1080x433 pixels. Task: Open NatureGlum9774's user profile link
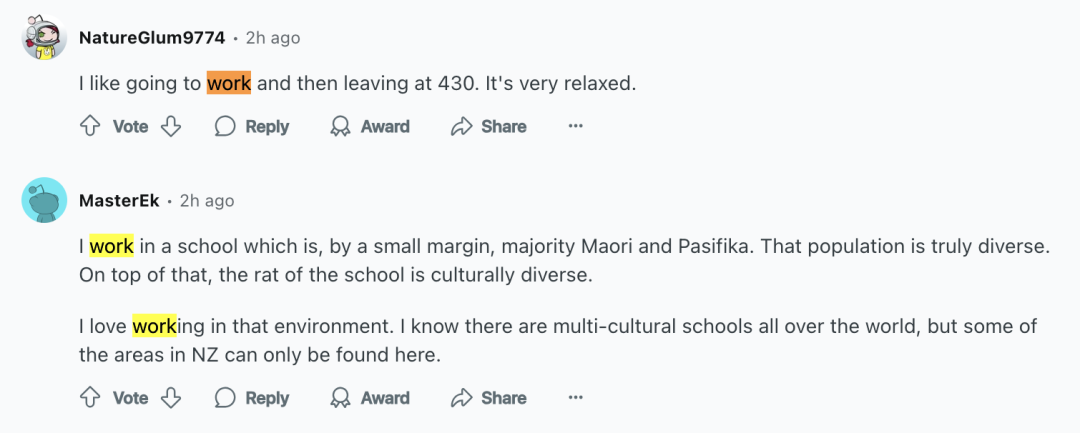coord(151,38)
